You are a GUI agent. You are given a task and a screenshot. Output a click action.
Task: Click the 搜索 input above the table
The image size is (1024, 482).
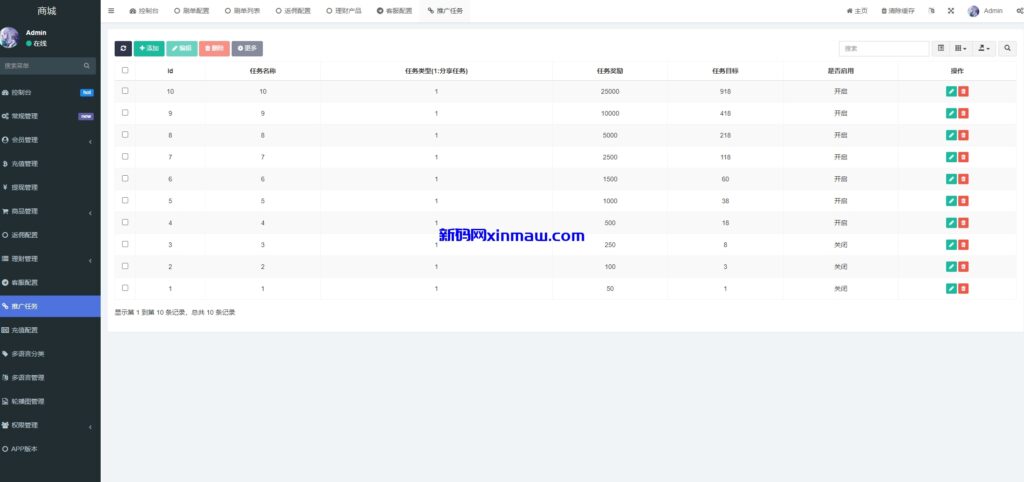point(883,48)
